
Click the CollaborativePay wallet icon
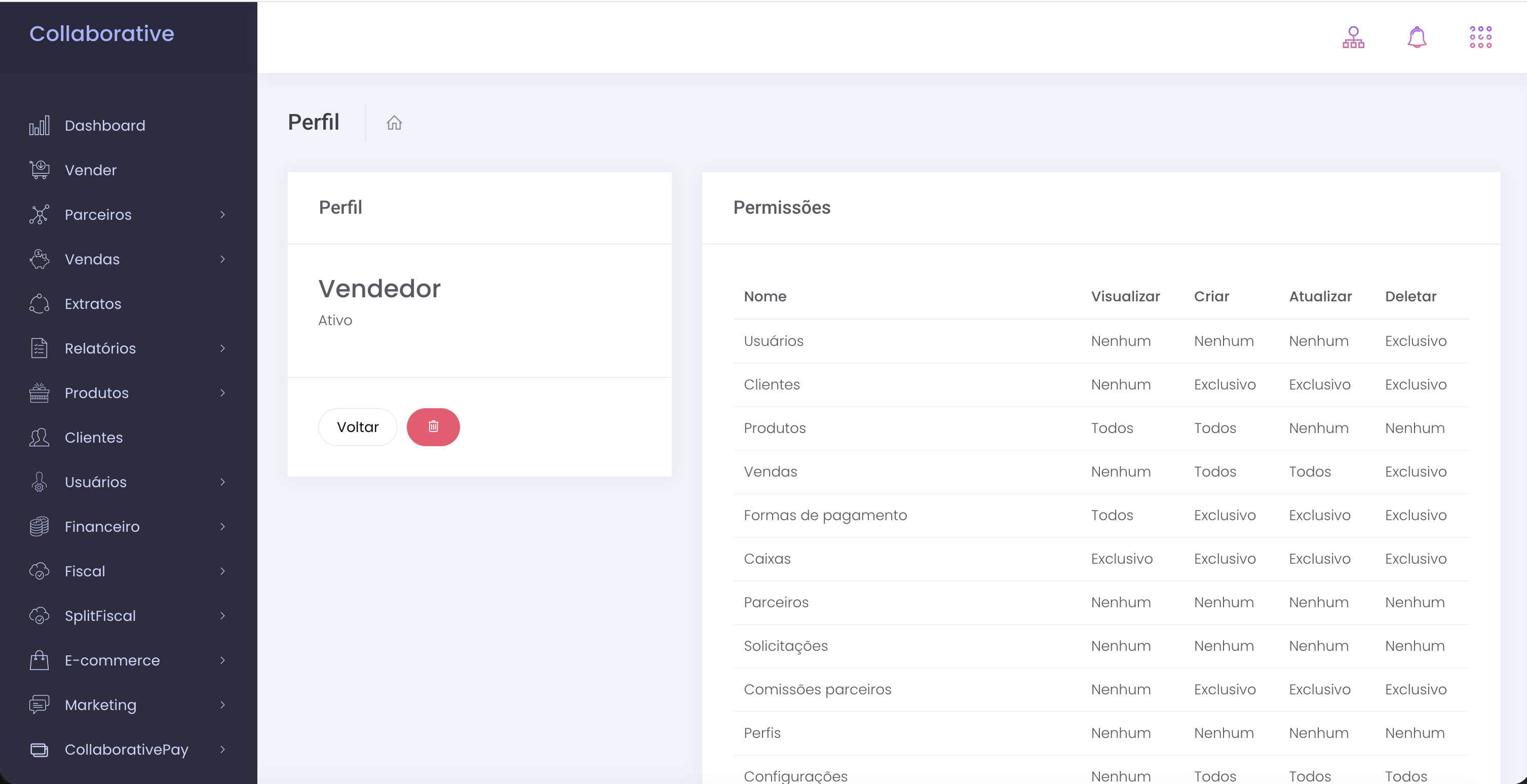point(39,749)
